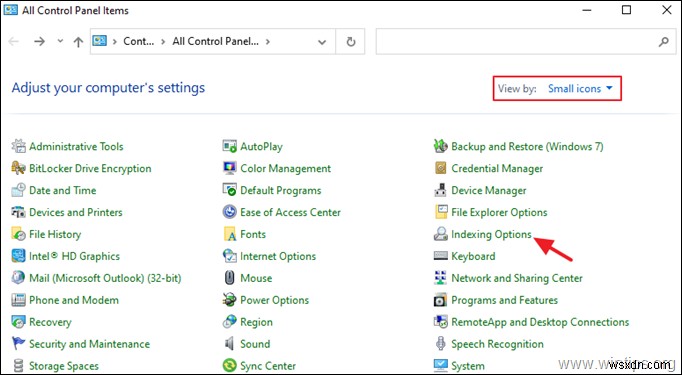Select All Control Panel... breadcrumb segment
This screenshot has height=375, width=682.
coord(215,41)
